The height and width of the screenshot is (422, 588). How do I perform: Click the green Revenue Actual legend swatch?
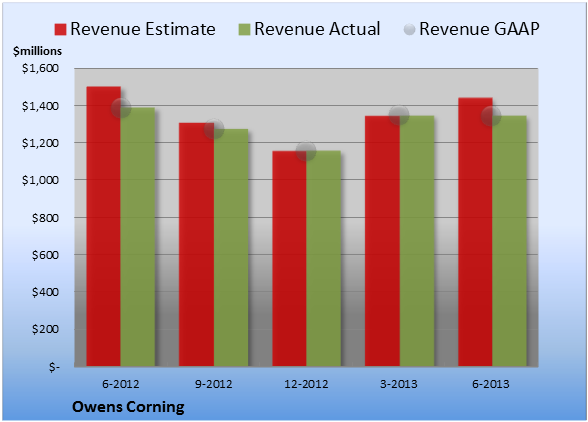click(244, 29)
